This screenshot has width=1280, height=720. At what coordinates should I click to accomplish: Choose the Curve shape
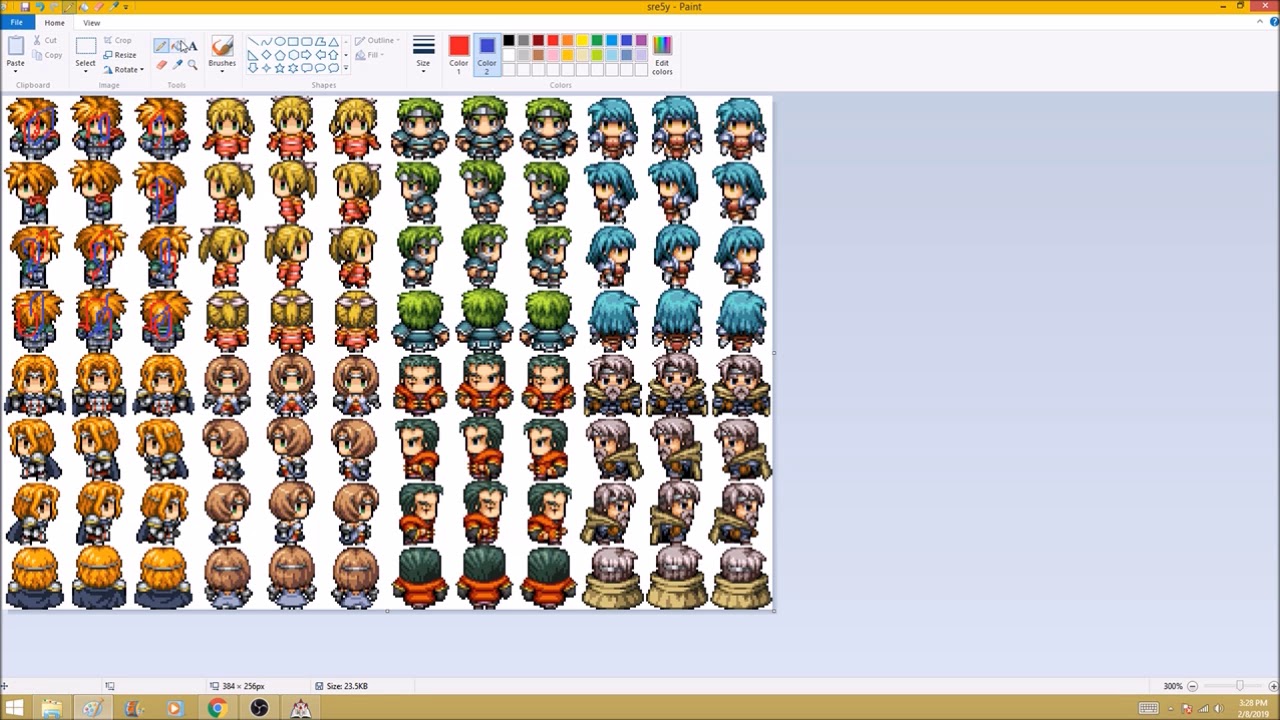(267, 42)
